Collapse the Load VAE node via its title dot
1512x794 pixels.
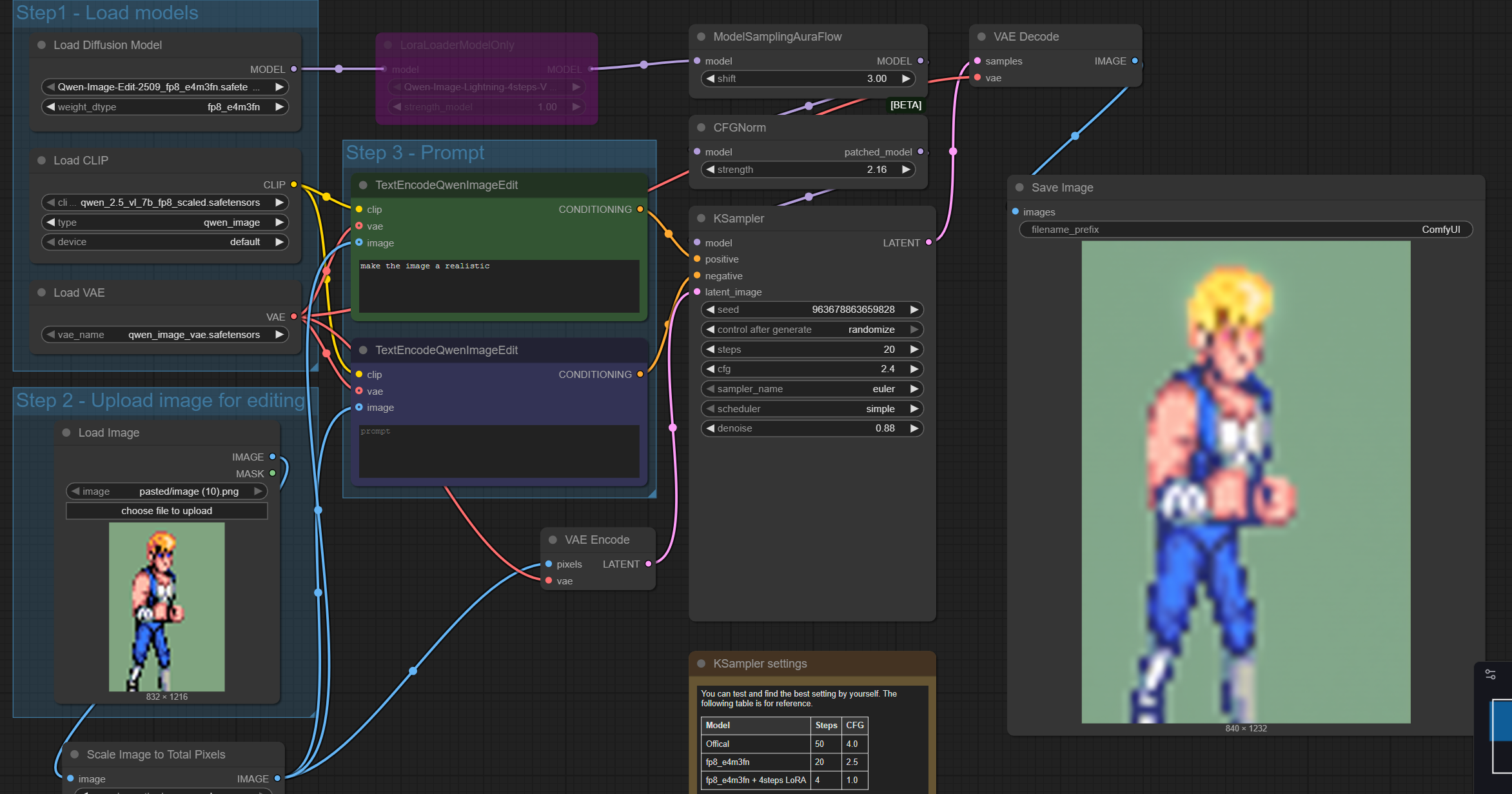[x=41, y=293]
